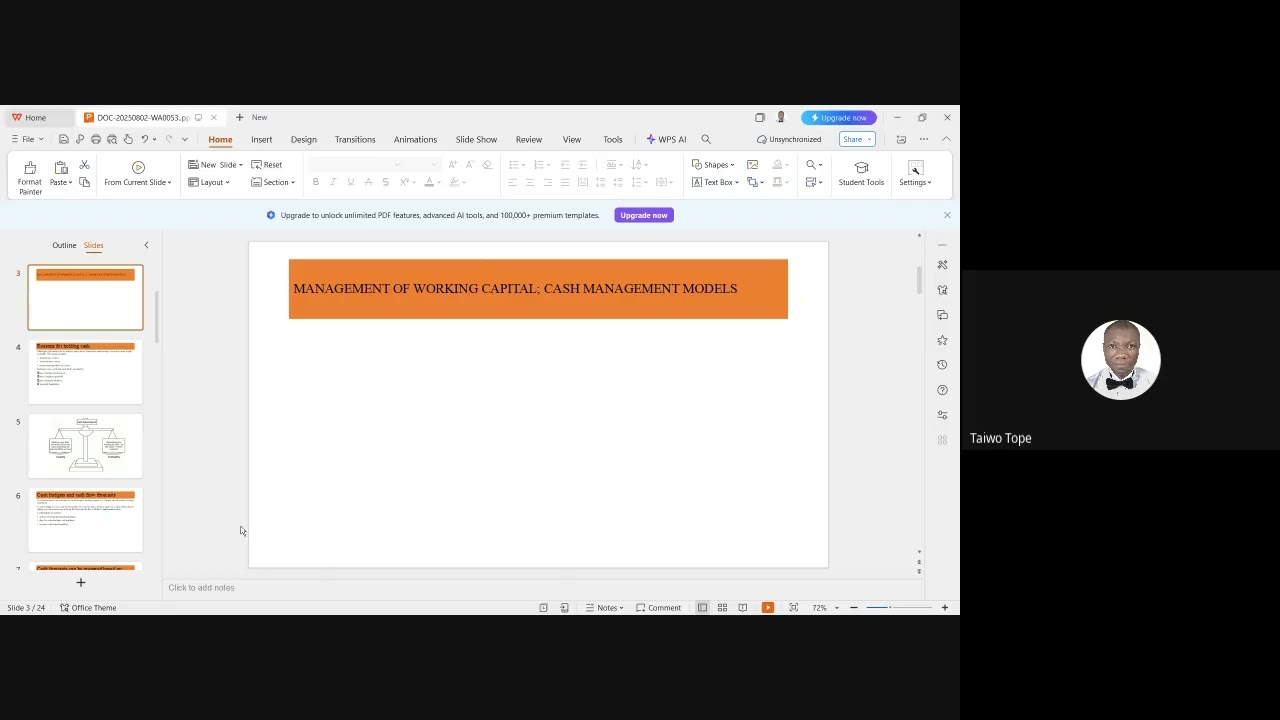Viewport: 1280px width, 720px height.
Task: Collapse the ribbon with the up chevron
Action: 946,139
